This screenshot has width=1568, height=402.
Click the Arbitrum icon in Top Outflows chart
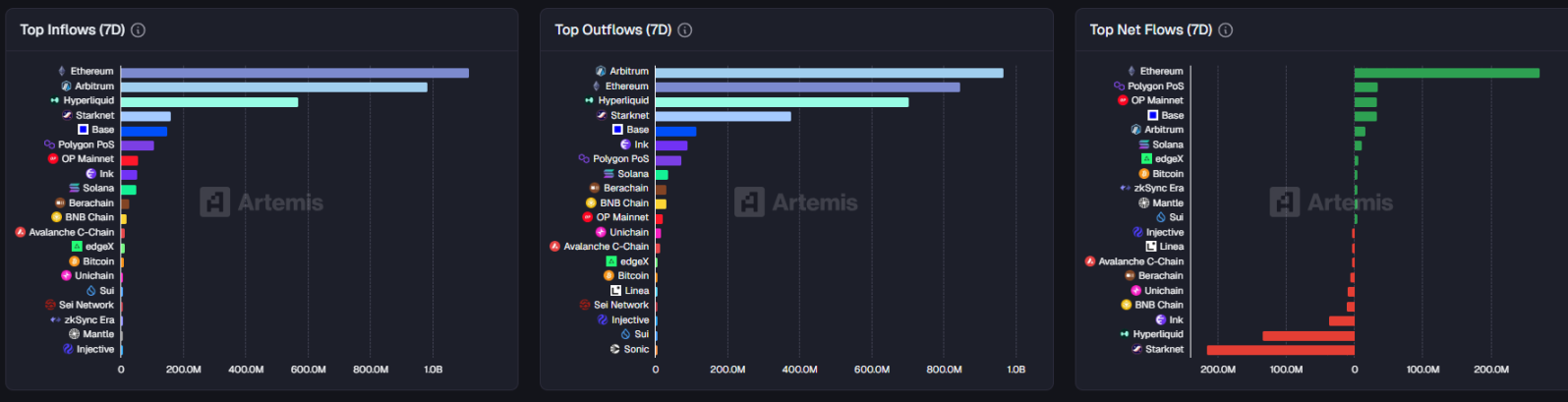pos(601,72)
